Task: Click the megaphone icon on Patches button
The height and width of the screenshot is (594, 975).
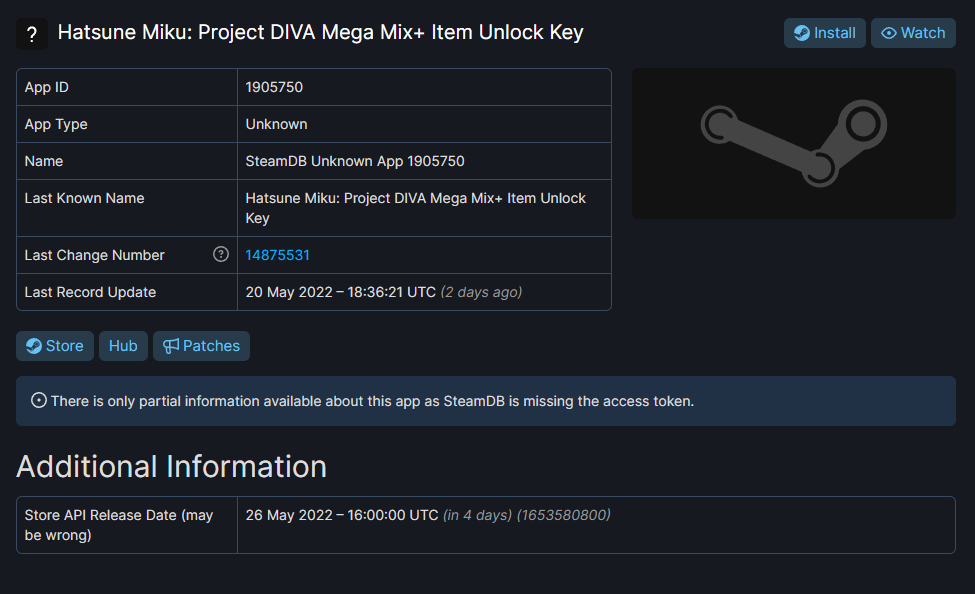Action: point(171,346)
